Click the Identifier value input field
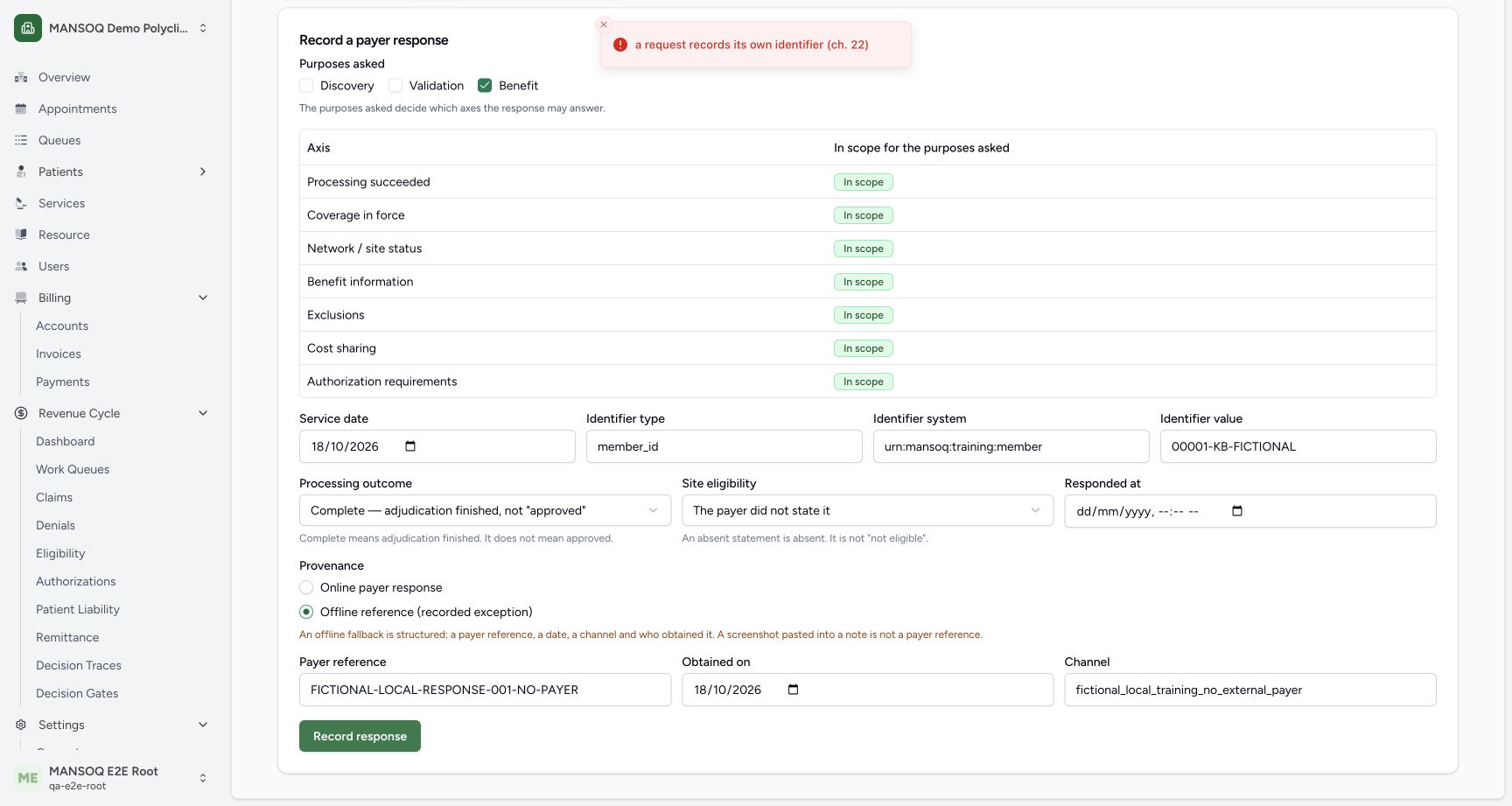1512x806 pixels. [x=1298, y=446]
